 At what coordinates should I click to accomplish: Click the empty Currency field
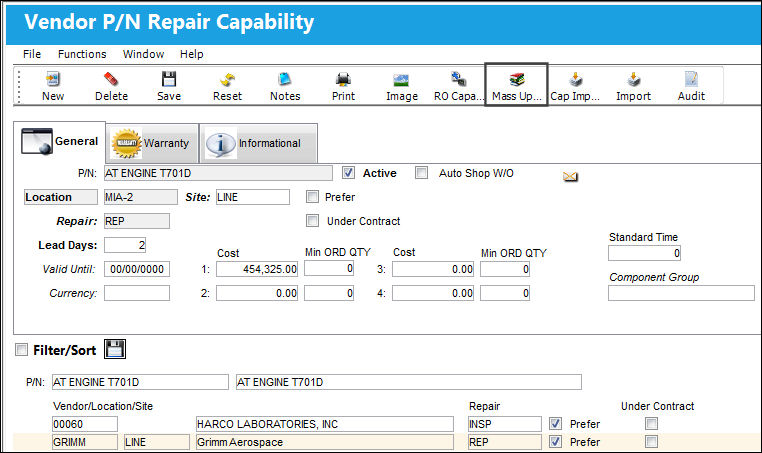tap(137, 293)
